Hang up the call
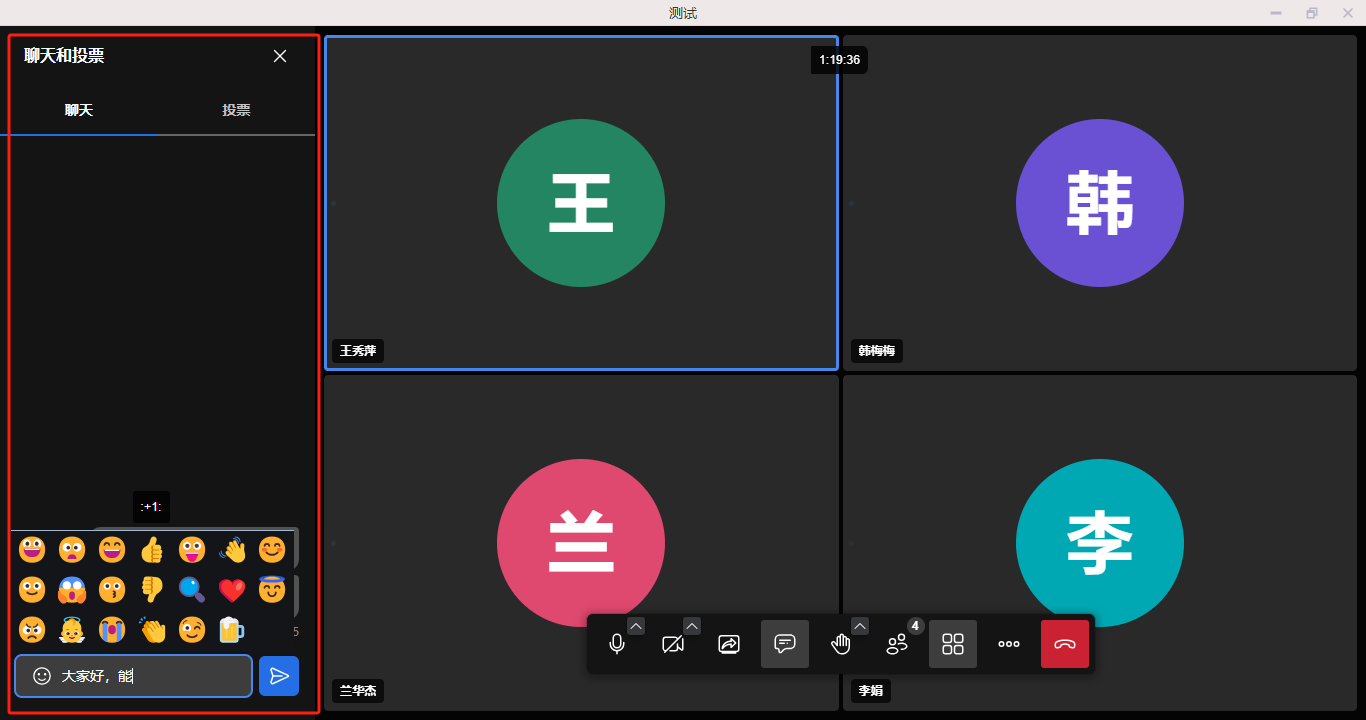 pos(1065,644)
